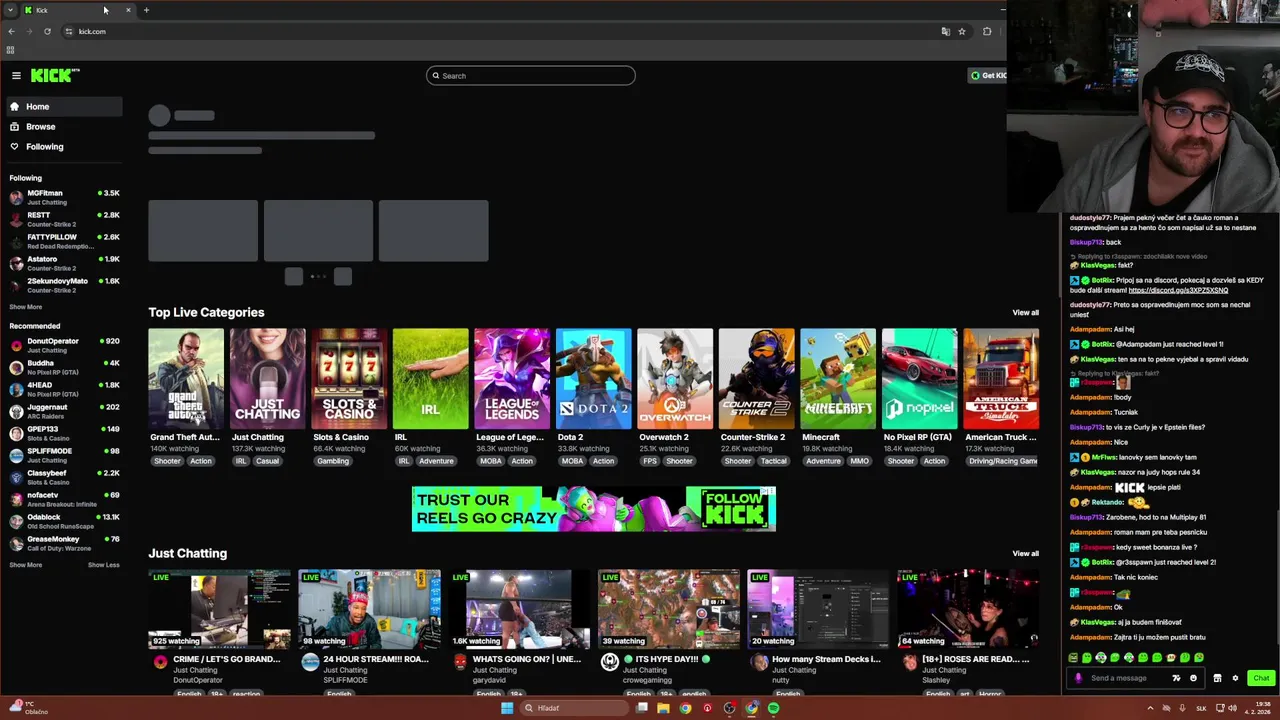This screenshot has height=720, width=1280.
Task: Click the green Chat send button
Action: [1261, 678]
